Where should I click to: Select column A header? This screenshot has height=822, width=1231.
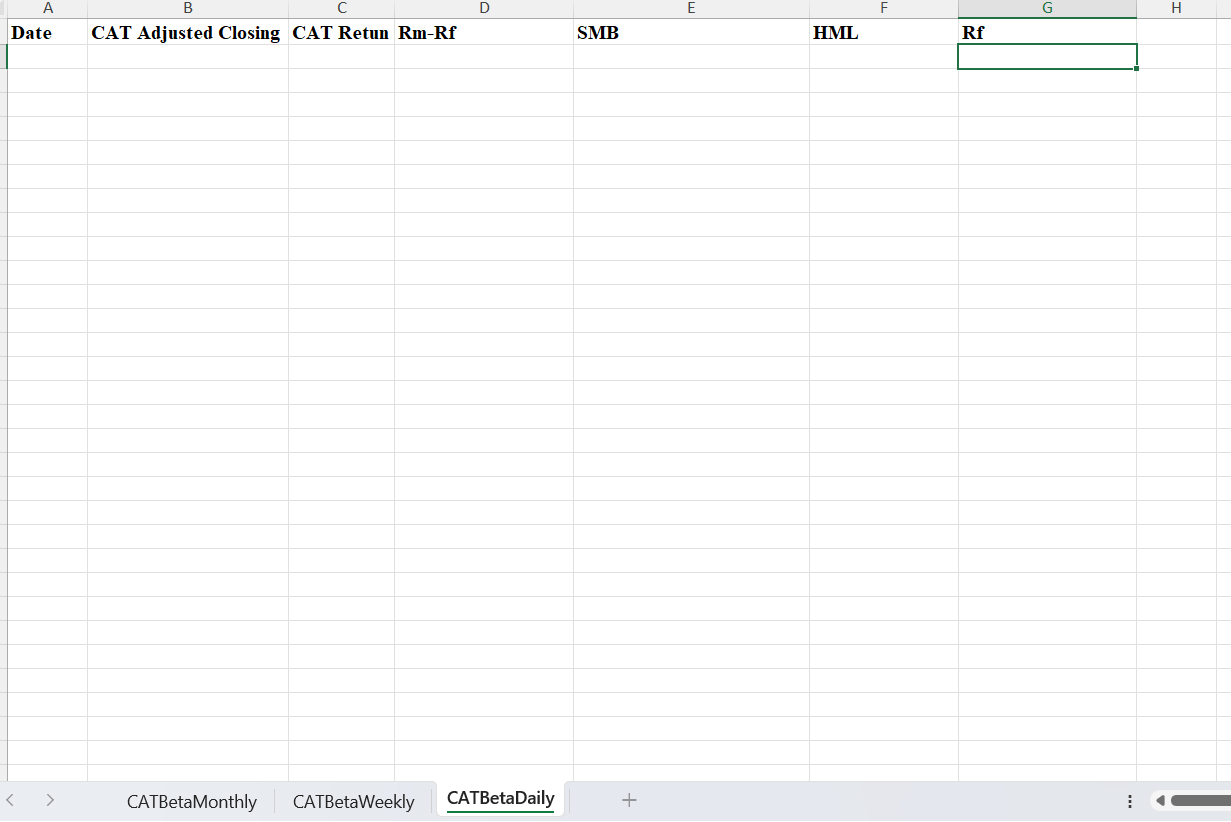click(48, 9)
